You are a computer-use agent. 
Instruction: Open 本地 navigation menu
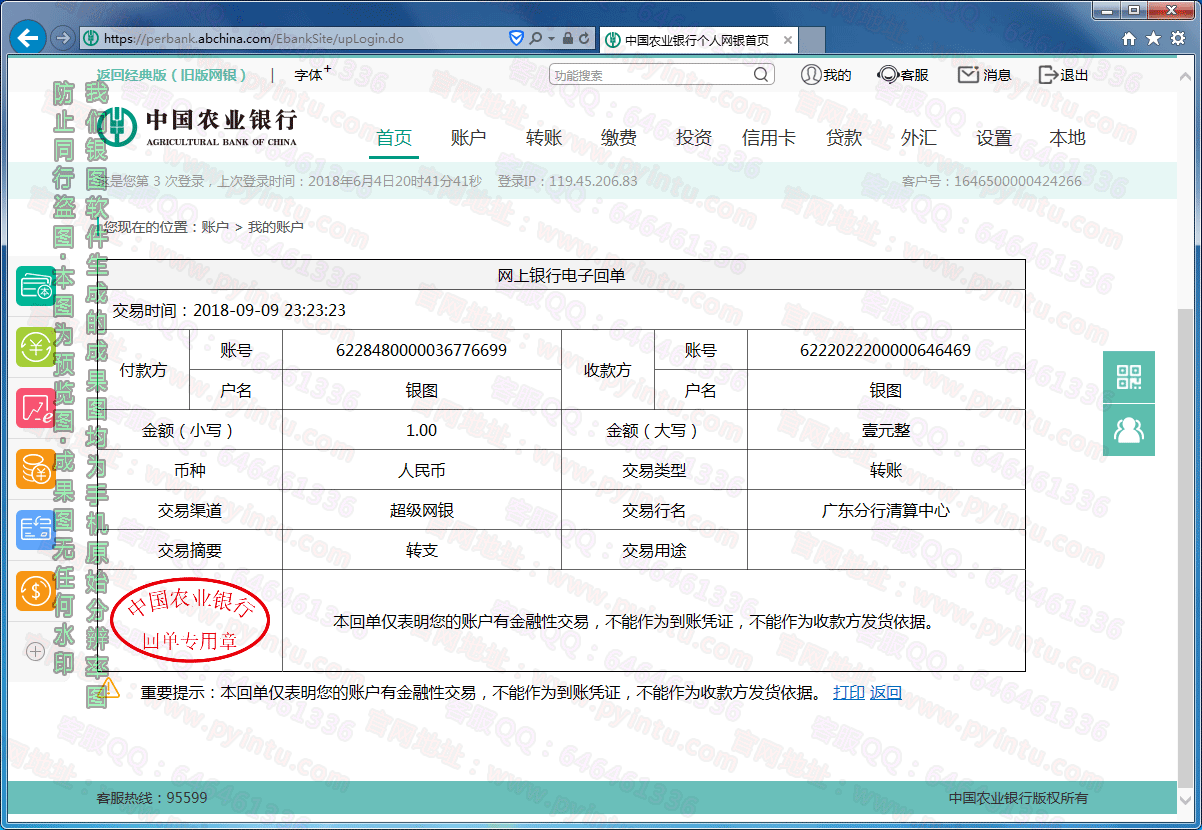[x=1067, y=138]
